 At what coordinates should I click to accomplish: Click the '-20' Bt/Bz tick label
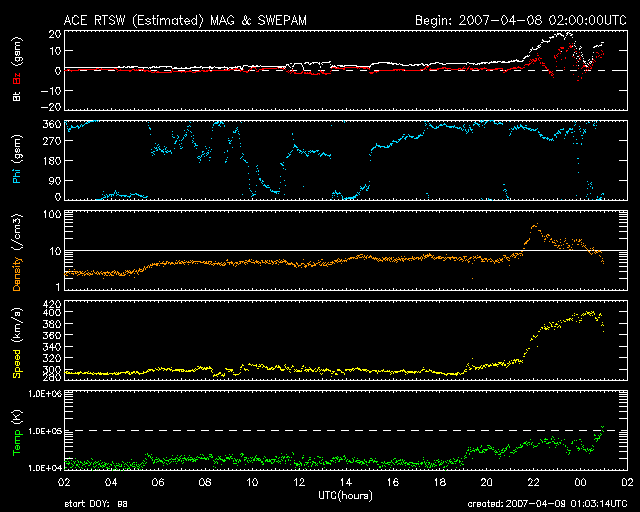51,107
